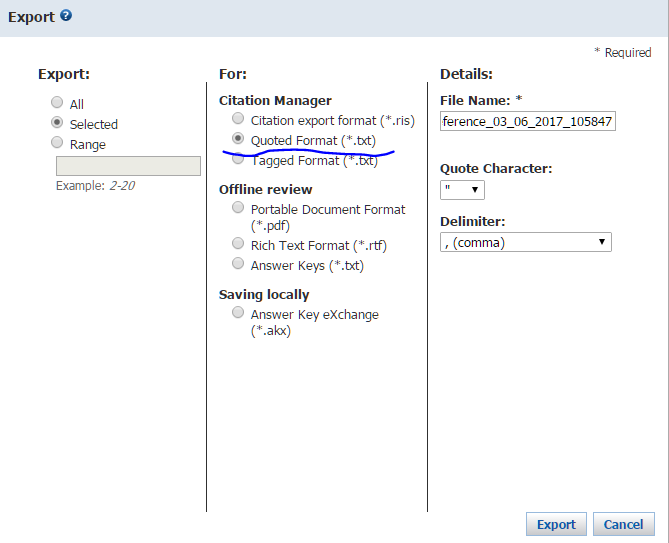This screenshot has width=669, height=543.
Task: Click the Portable Document Format label text
Action: 328,210
